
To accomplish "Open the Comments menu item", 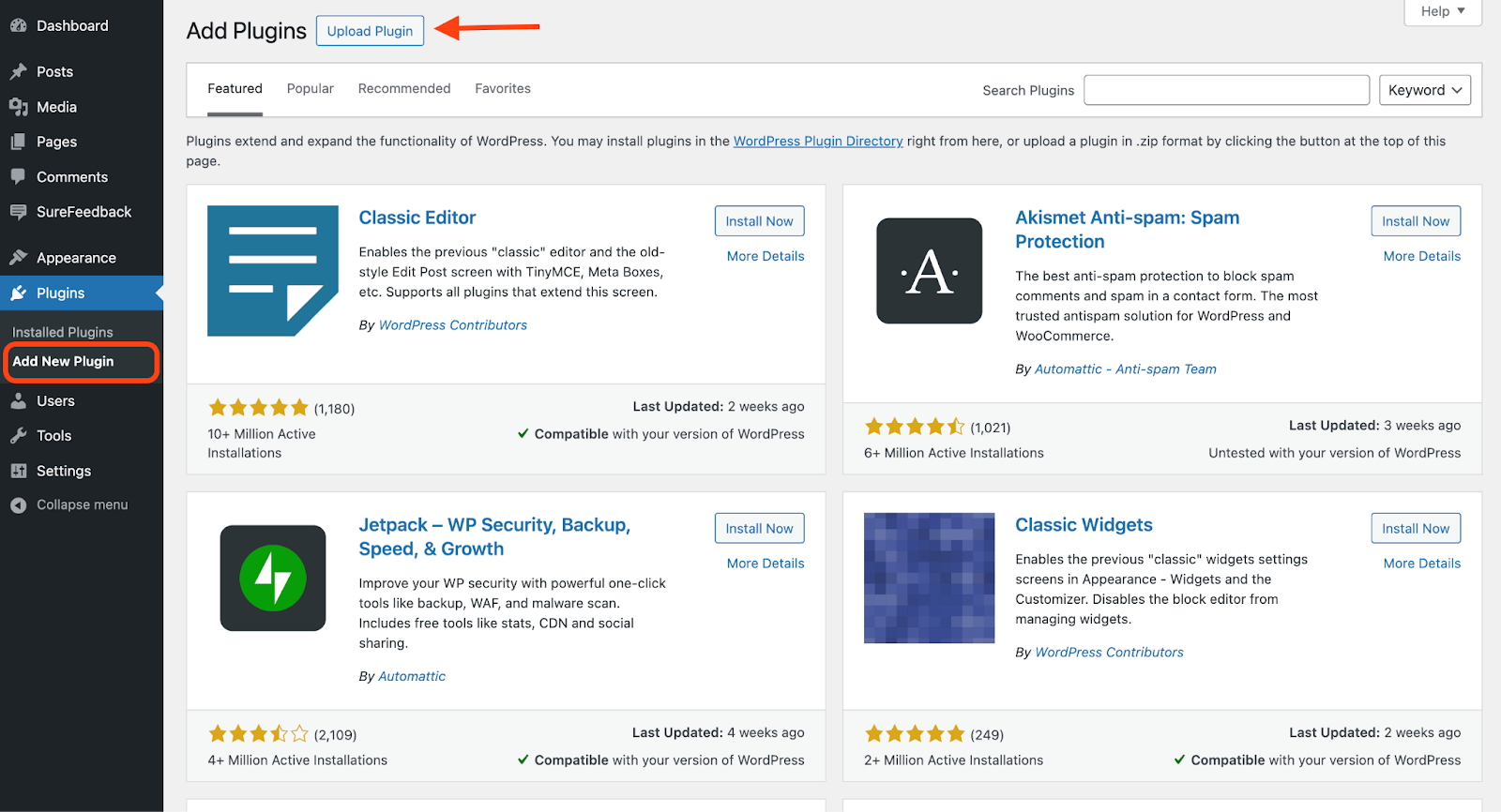I will click(x=82, y=176).
